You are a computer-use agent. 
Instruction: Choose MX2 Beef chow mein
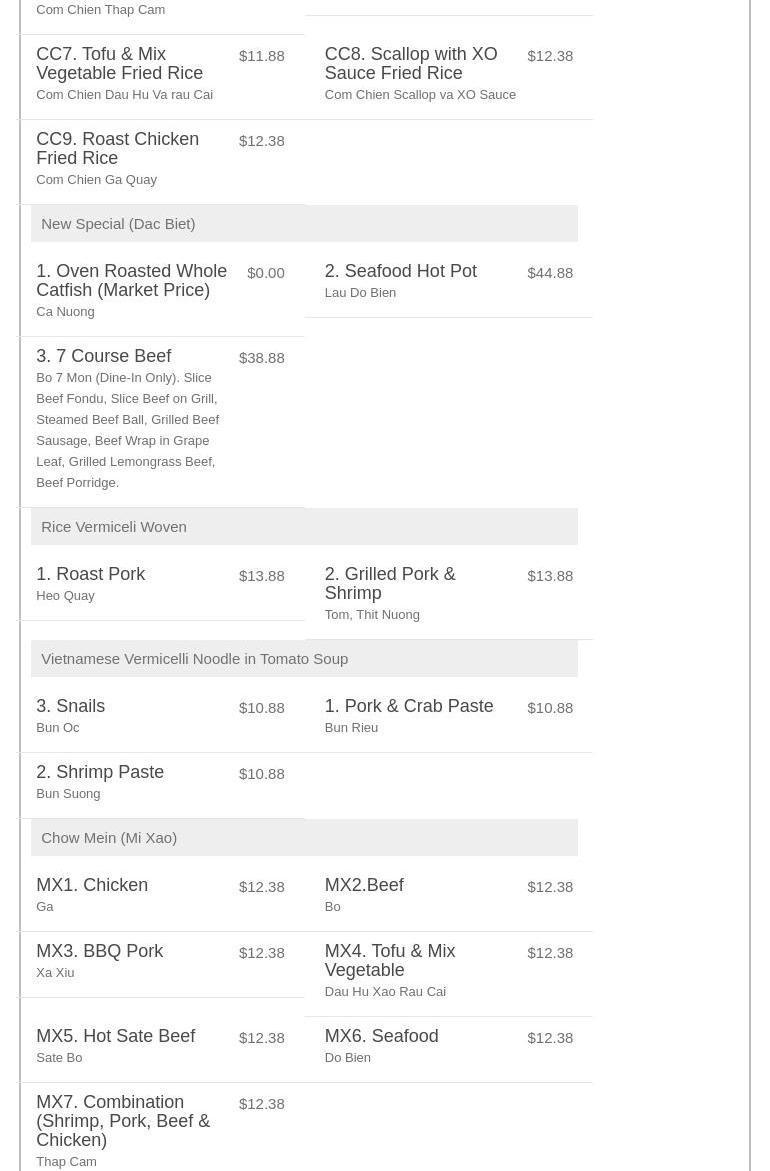[x=364, y=886]
